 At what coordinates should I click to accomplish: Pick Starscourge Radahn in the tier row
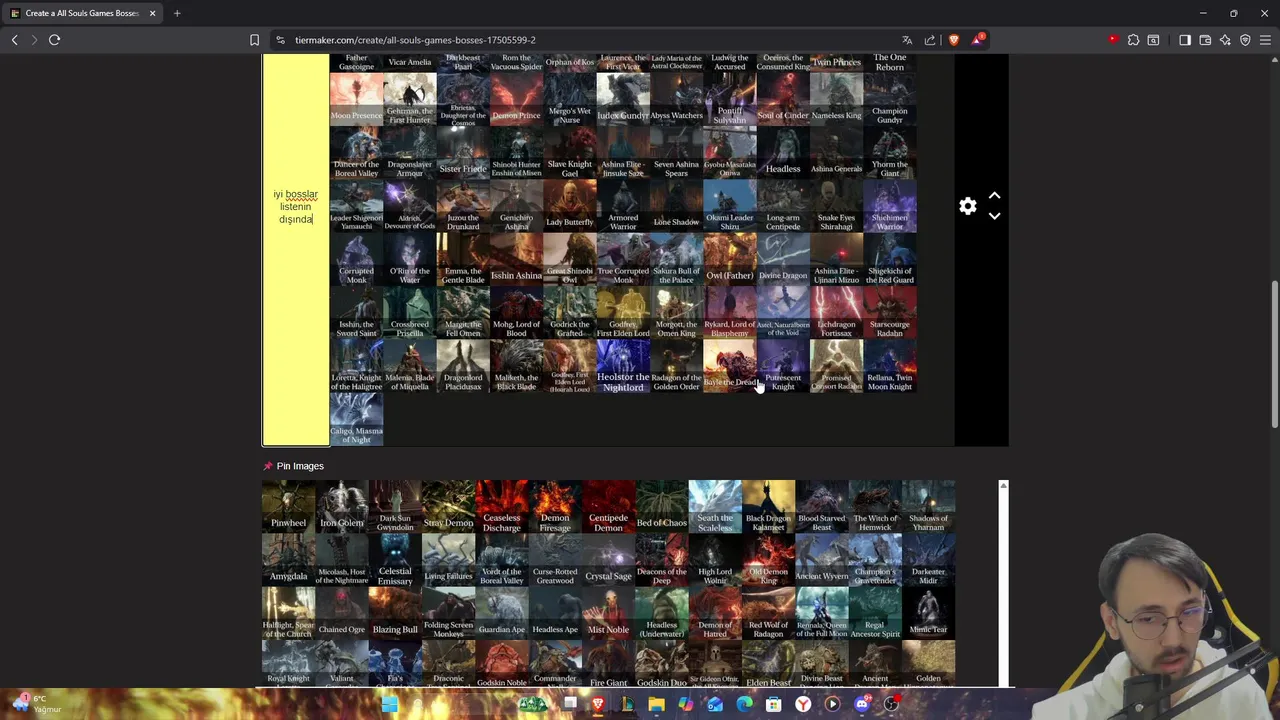[890, 313]
